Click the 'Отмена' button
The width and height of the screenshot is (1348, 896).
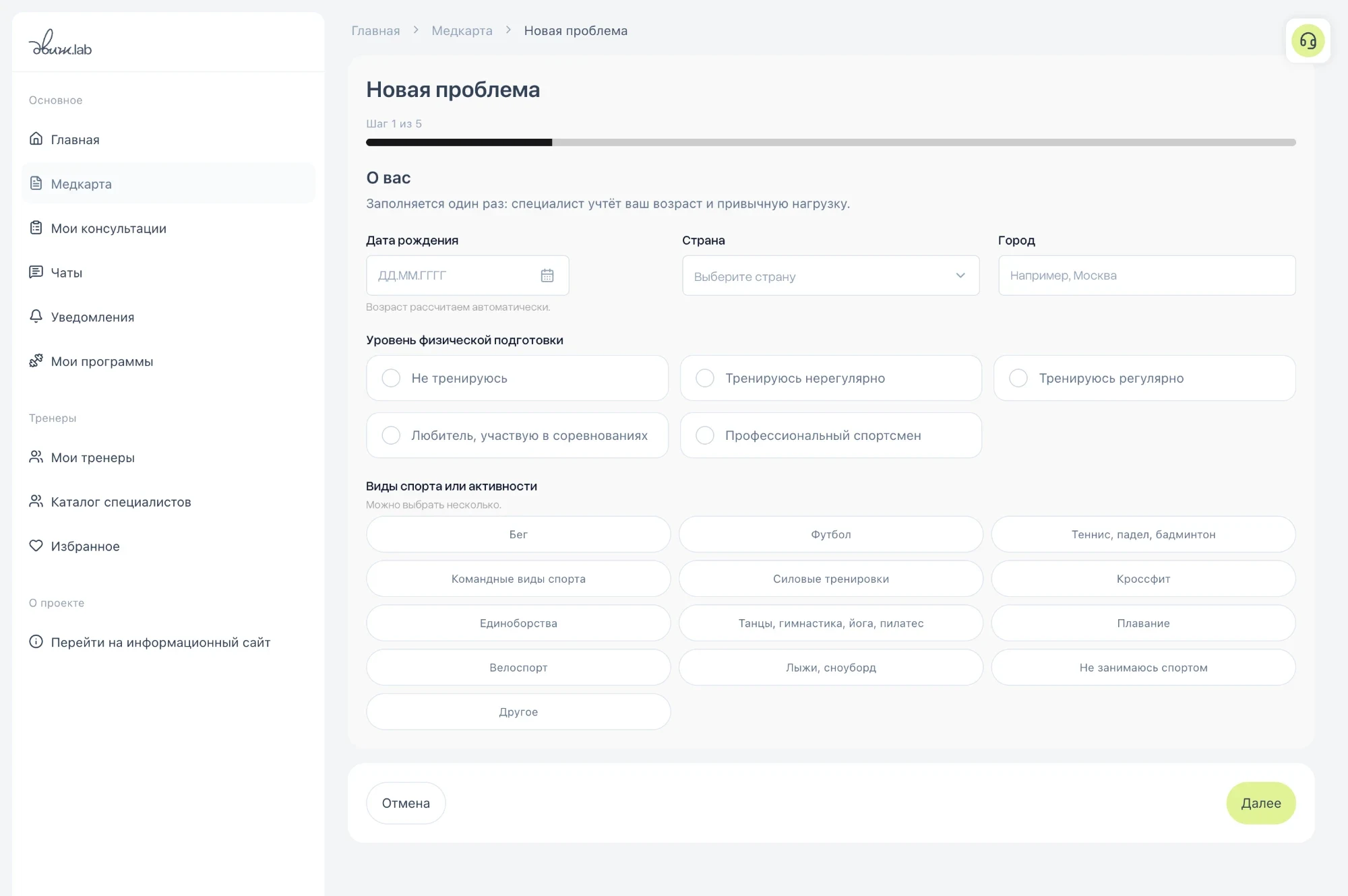[406, 803]
